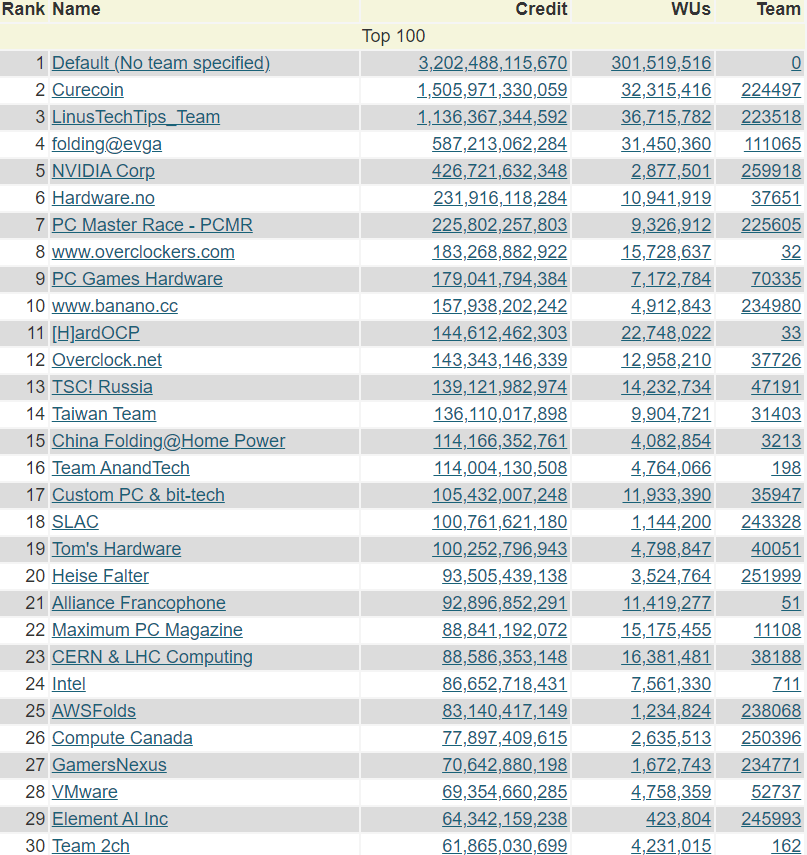807x855 pixels.
Task: Click the folding@evga team name
Action: tap(107, 144)
